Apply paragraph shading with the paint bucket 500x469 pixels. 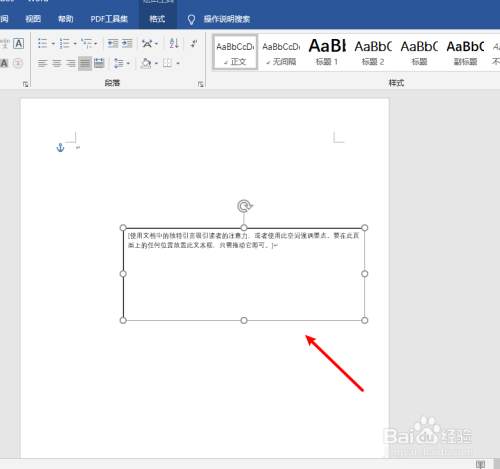[x=146, y=63]
